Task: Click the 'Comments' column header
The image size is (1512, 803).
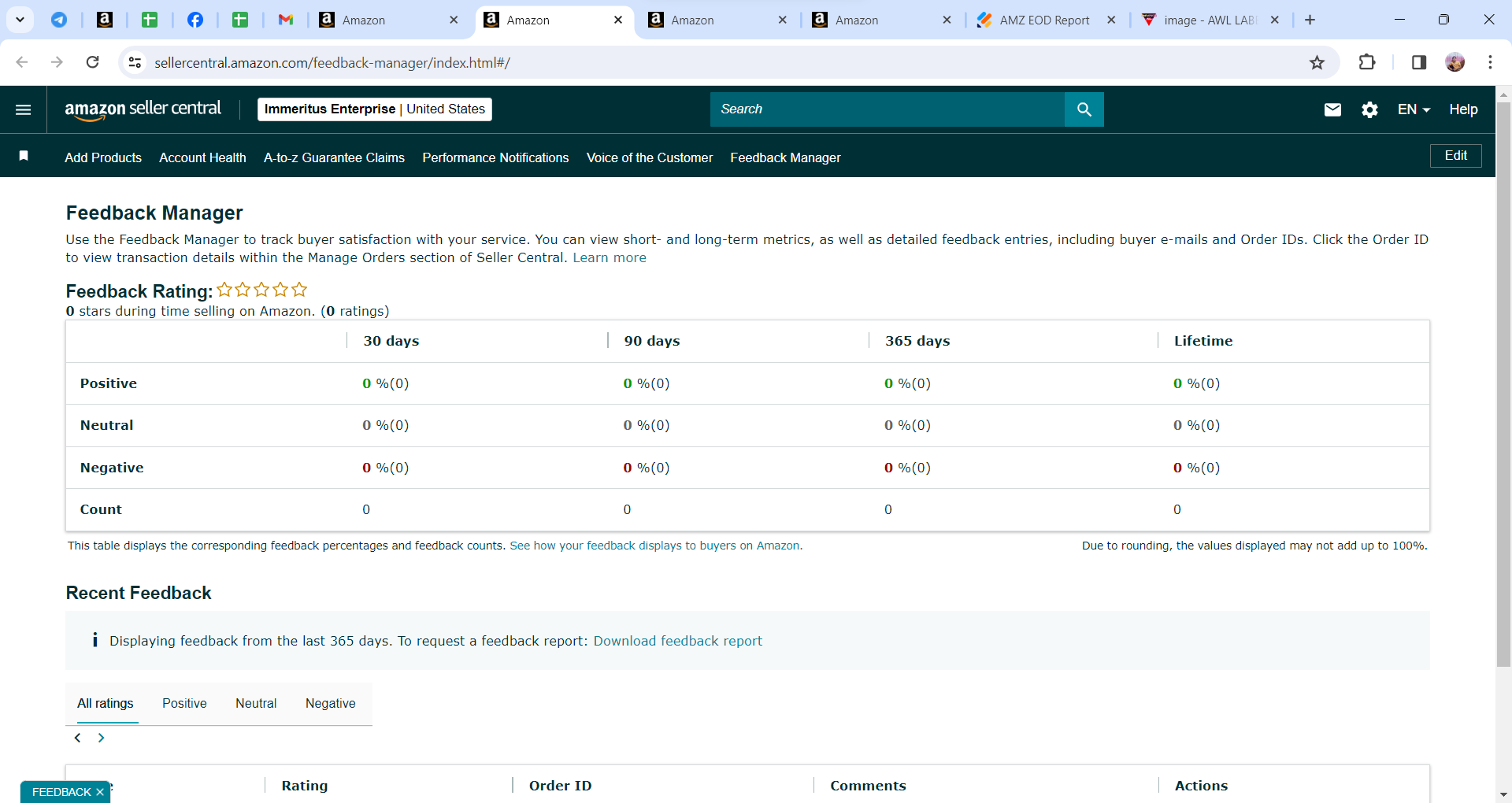Action: [x=868, y=786]
